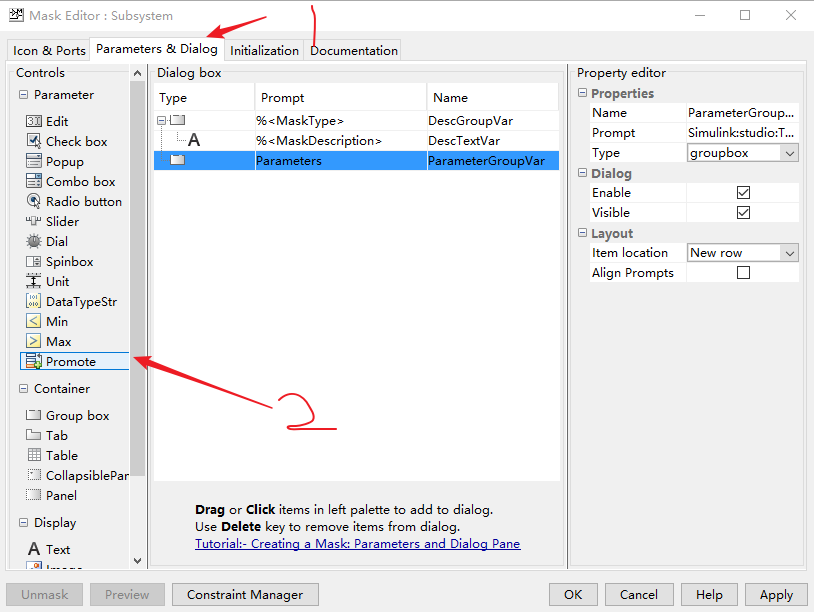
Task: Select the DescTextVar name cell
Action: point(493,141)
